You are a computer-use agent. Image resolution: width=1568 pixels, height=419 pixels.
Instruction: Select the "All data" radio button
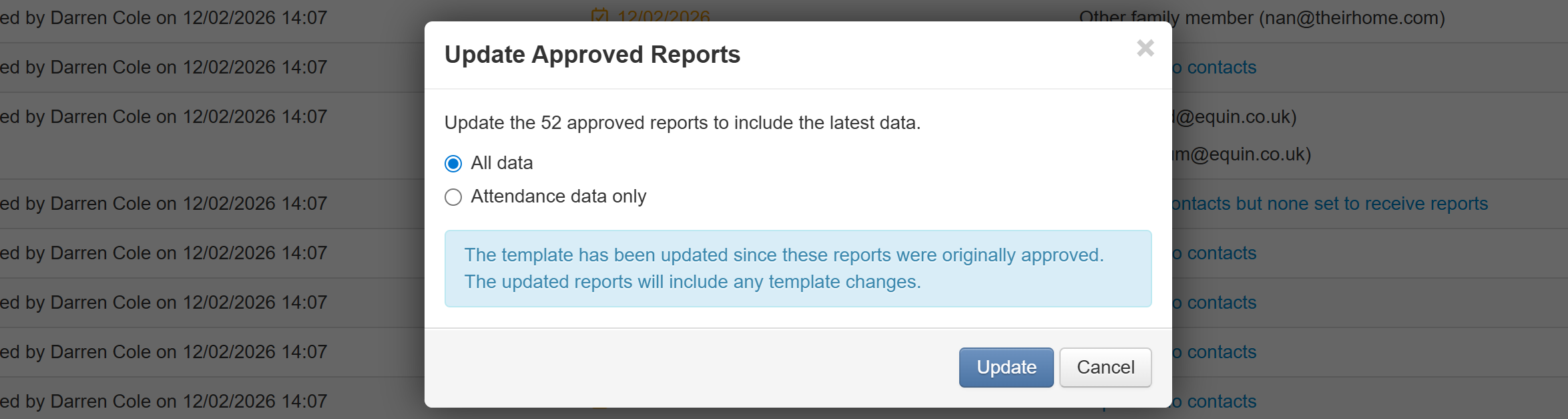[x=453, y=164]
